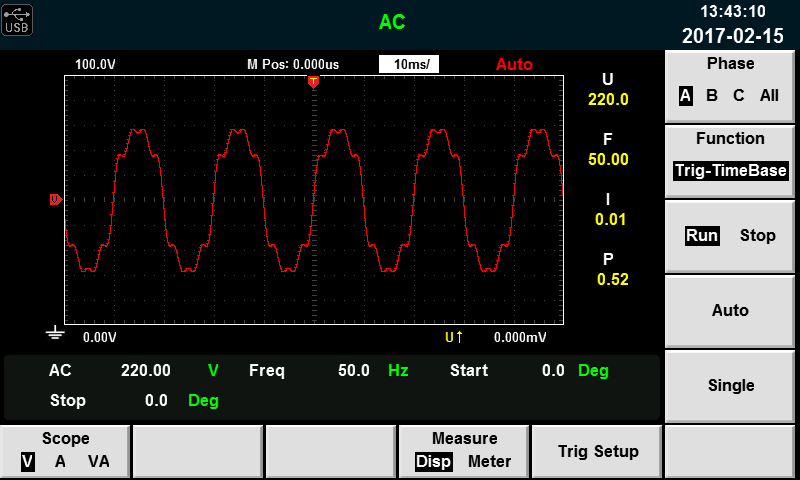The width and height of the screenshot is (800, 480).
Task: Click the AC voltage value 220.00
Action: pyautogui.click(x=145, y=370)
